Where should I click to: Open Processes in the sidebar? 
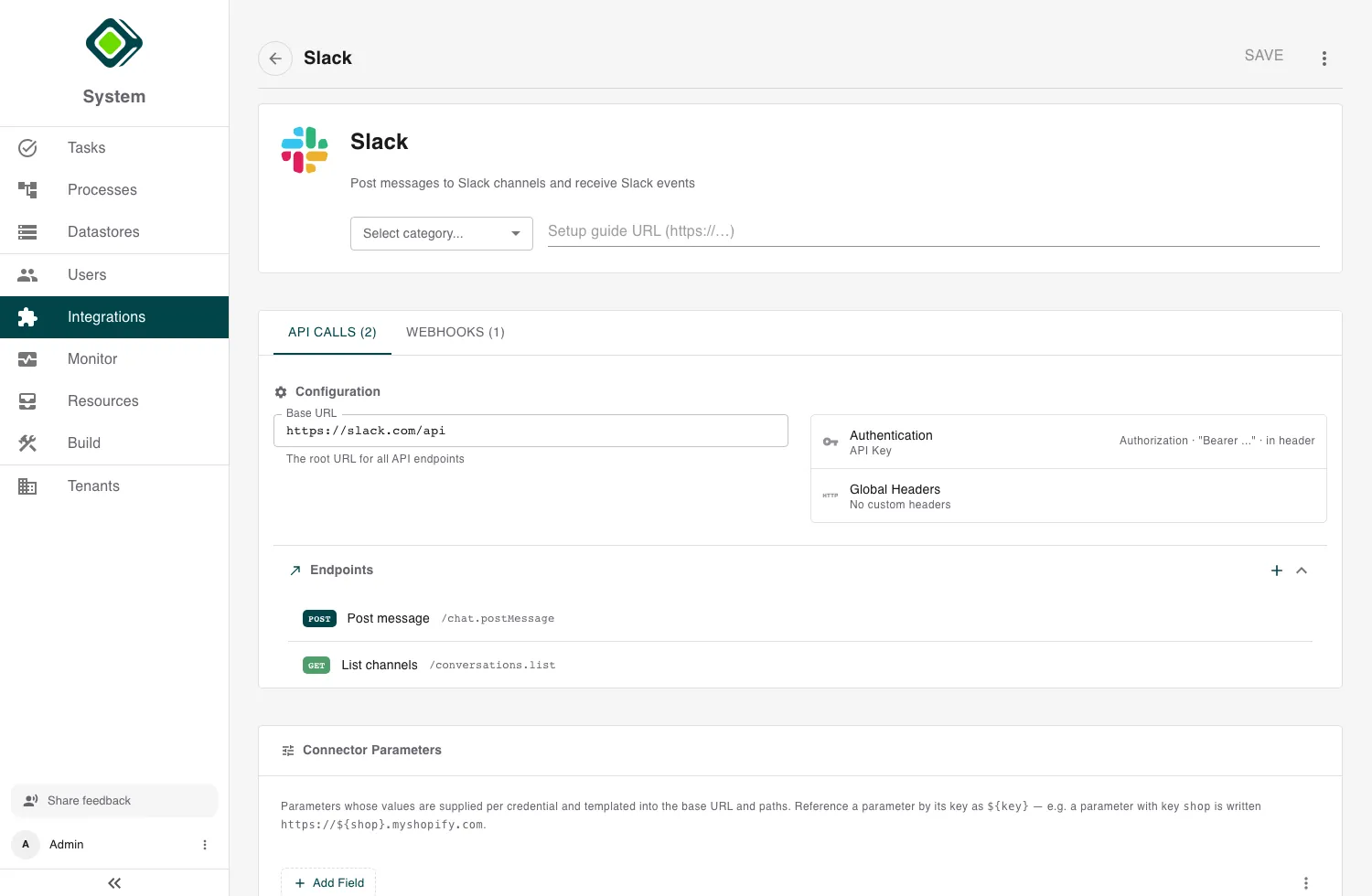point(114,190)
